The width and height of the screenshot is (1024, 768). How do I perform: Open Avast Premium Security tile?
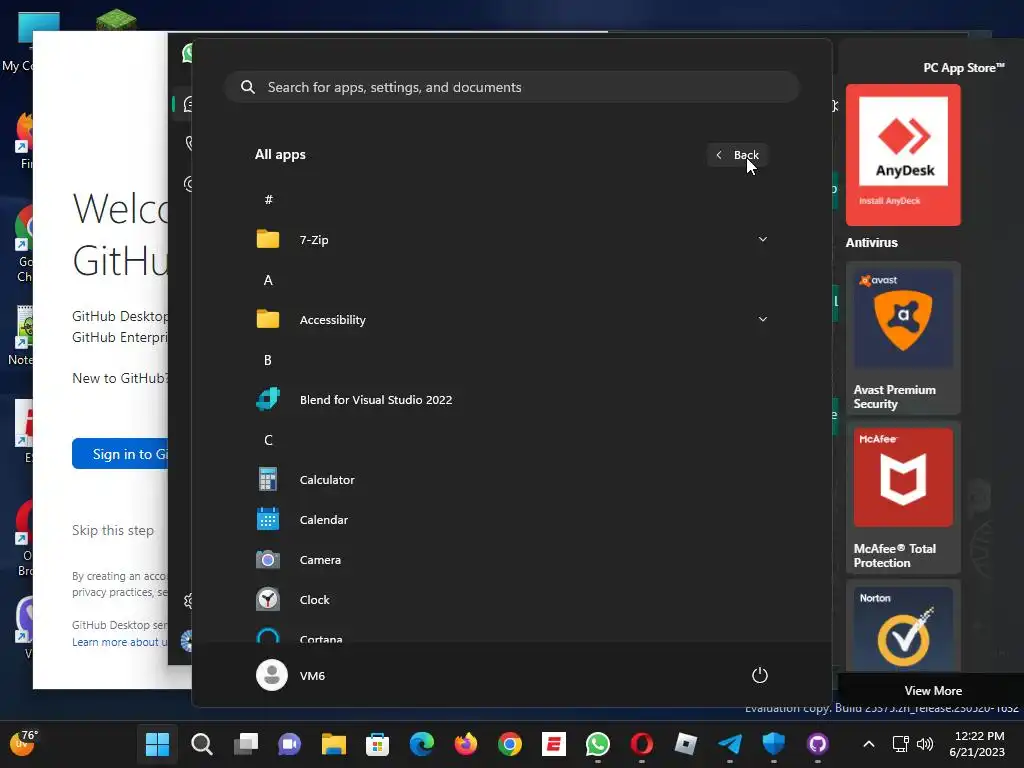coord(903,338)
